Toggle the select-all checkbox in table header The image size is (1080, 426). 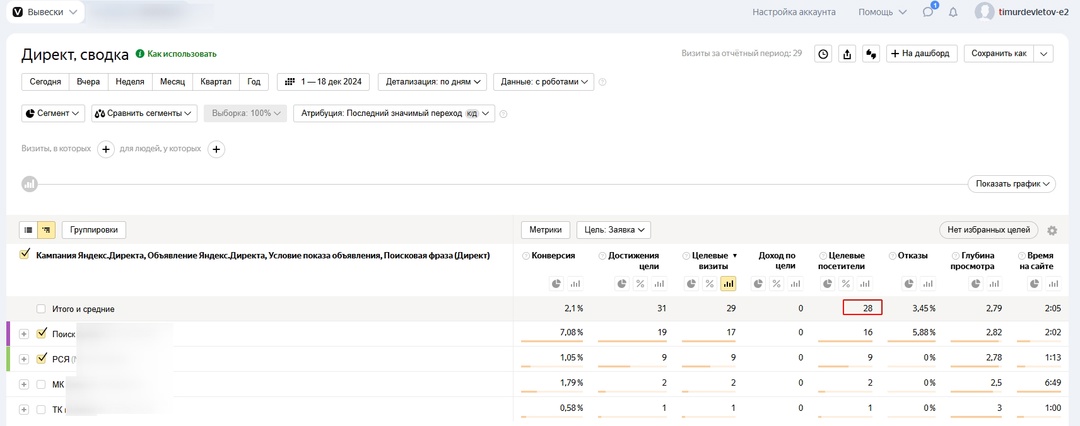pos(24,255)
